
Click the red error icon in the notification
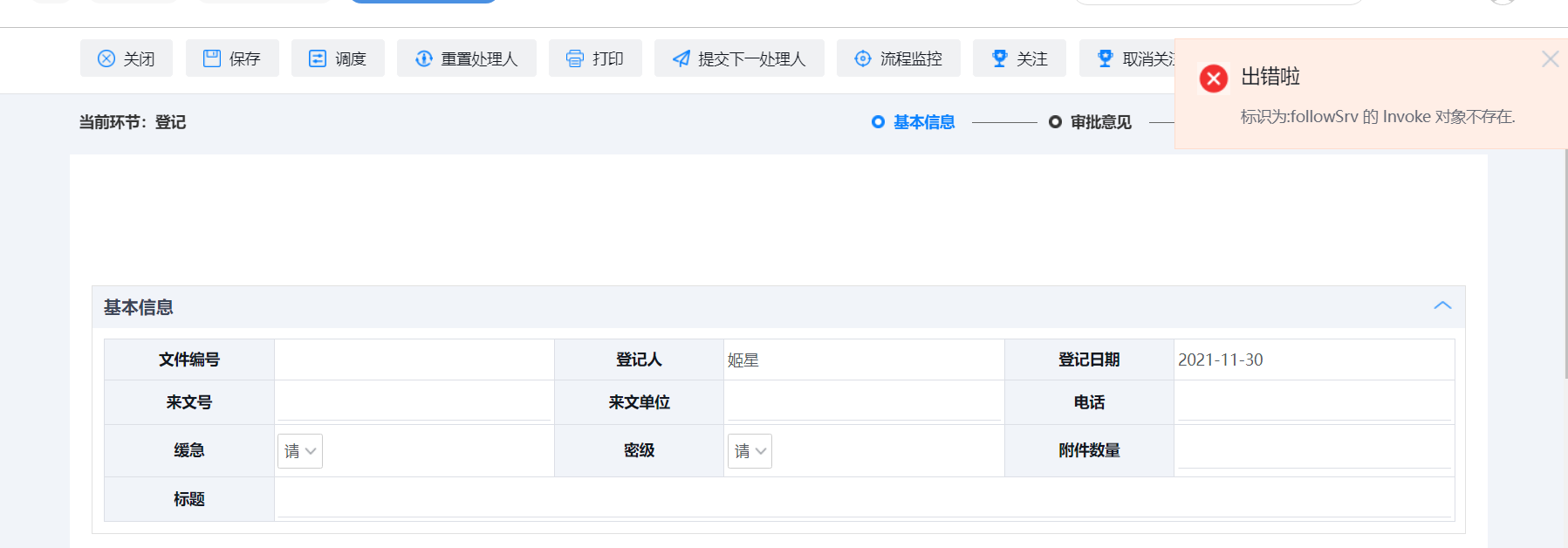coord(1214,79)
